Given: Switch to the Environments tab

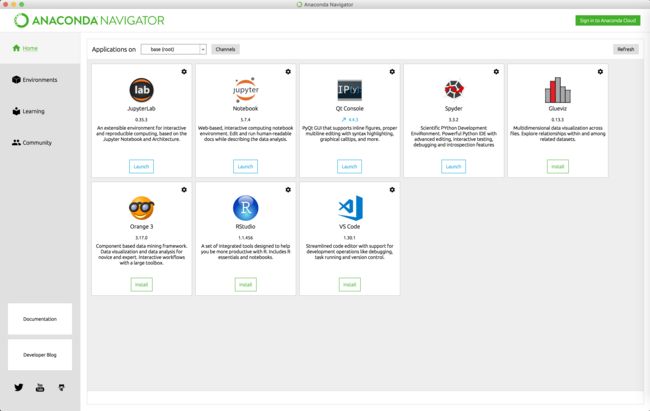Looking at the screenshot, I should (x=35, y=80).
